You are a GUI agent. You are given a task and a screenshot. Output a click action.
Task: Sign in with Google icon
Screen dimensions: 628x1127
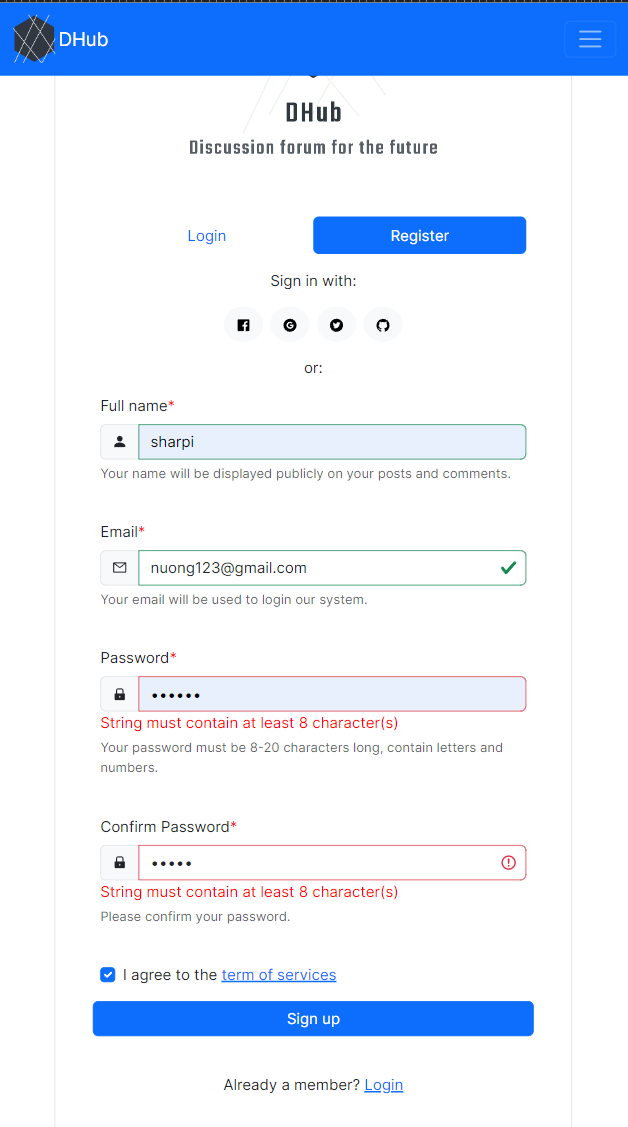(290, 325)
